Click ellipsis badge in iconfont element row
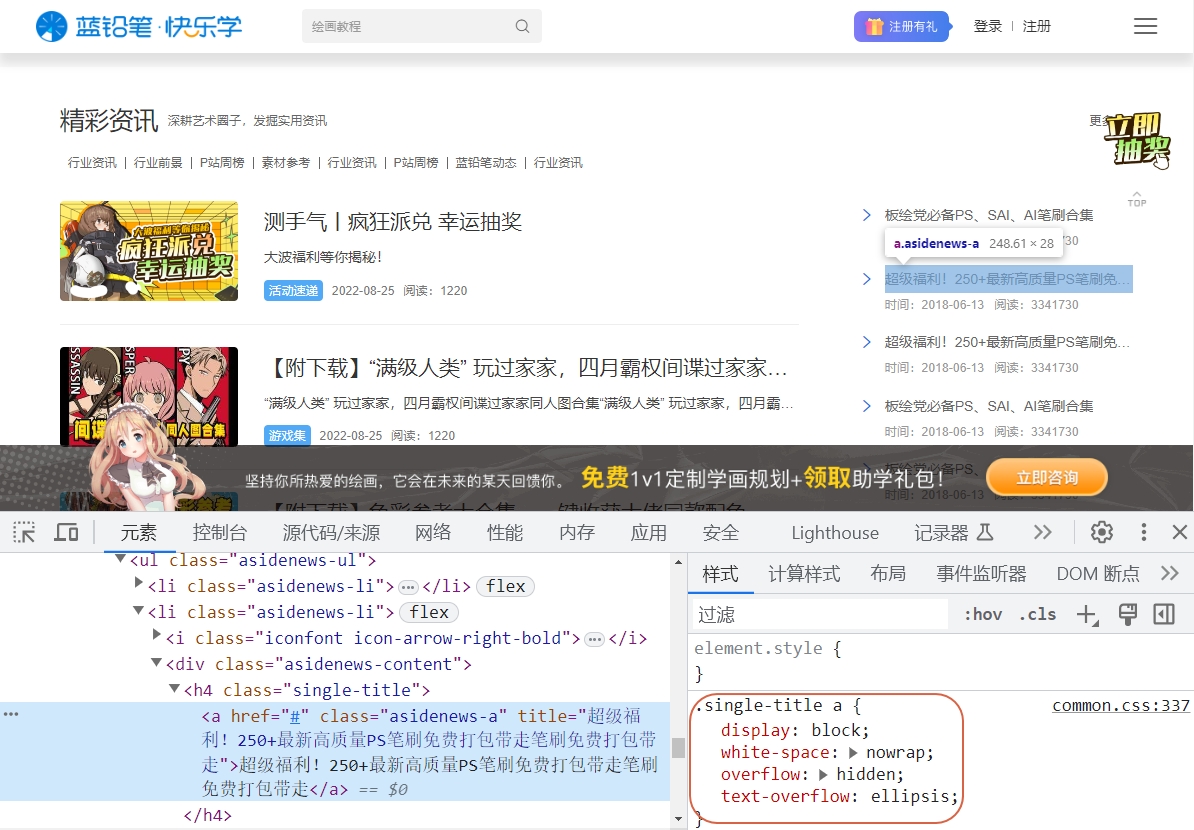Image resolution: width=1194 pixels, height=830 pixels. 594,639
